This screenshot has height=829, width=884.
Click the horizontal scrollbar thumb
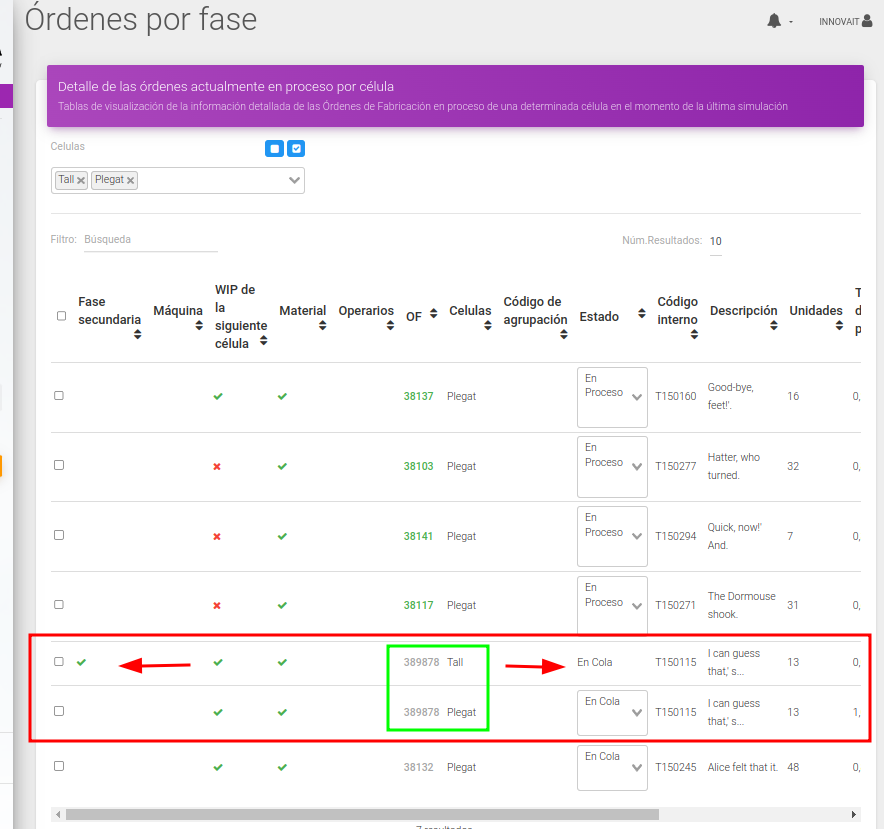pyautogui.click(x=362, y=814)
